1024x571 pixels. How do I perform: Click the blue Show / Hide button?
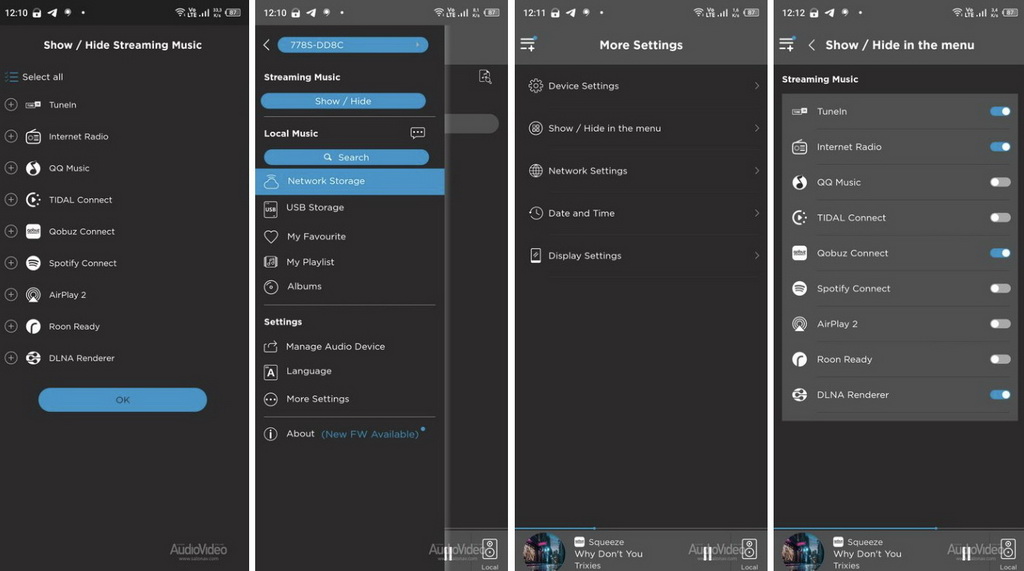click(343, 101)
